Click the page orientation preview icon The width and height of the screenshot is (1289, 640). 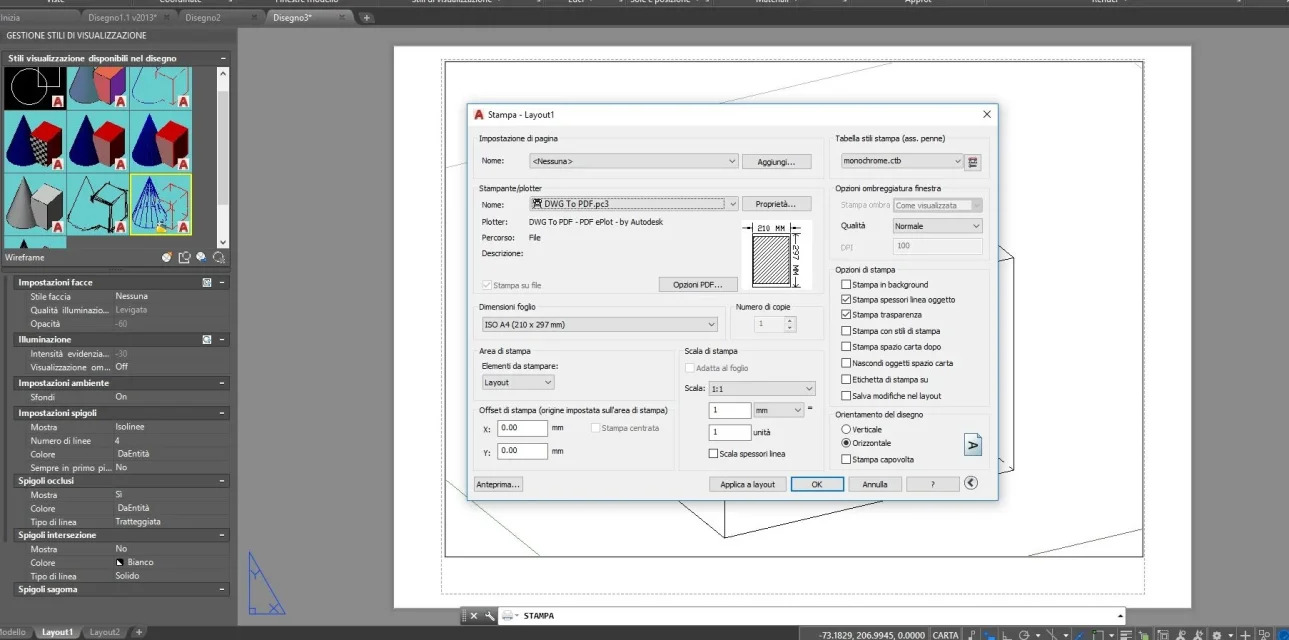click(972, 444)
